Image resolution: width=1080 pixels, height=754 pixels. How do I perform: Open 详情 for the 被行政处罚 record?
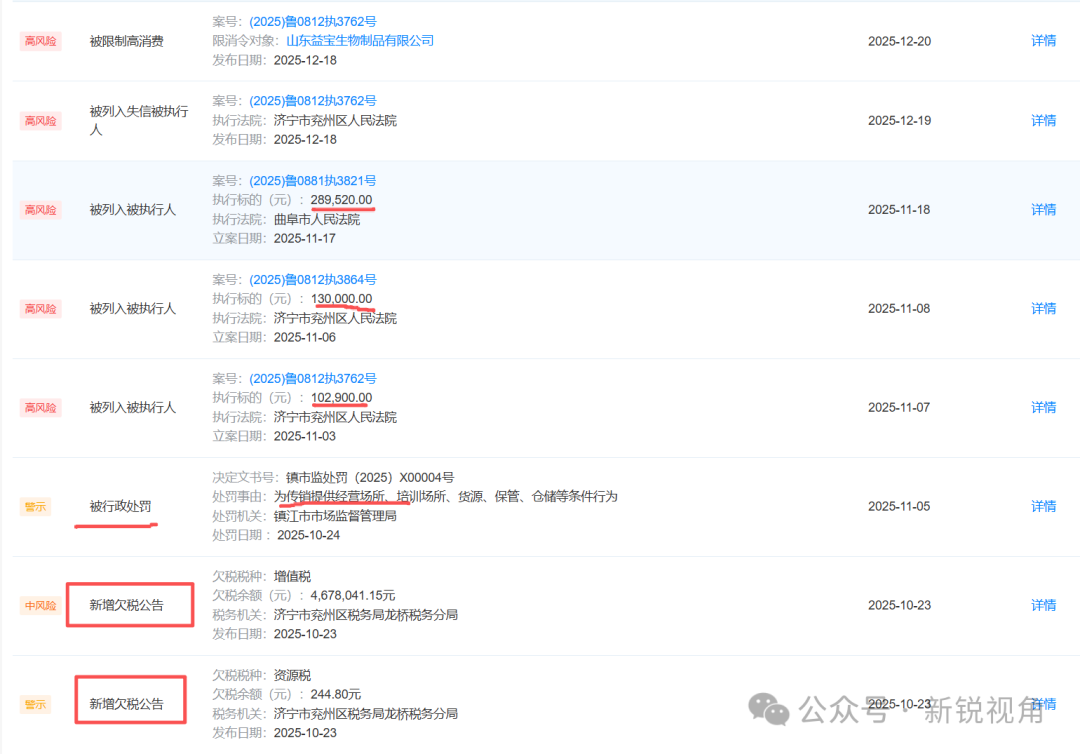tap(1043, 507)
